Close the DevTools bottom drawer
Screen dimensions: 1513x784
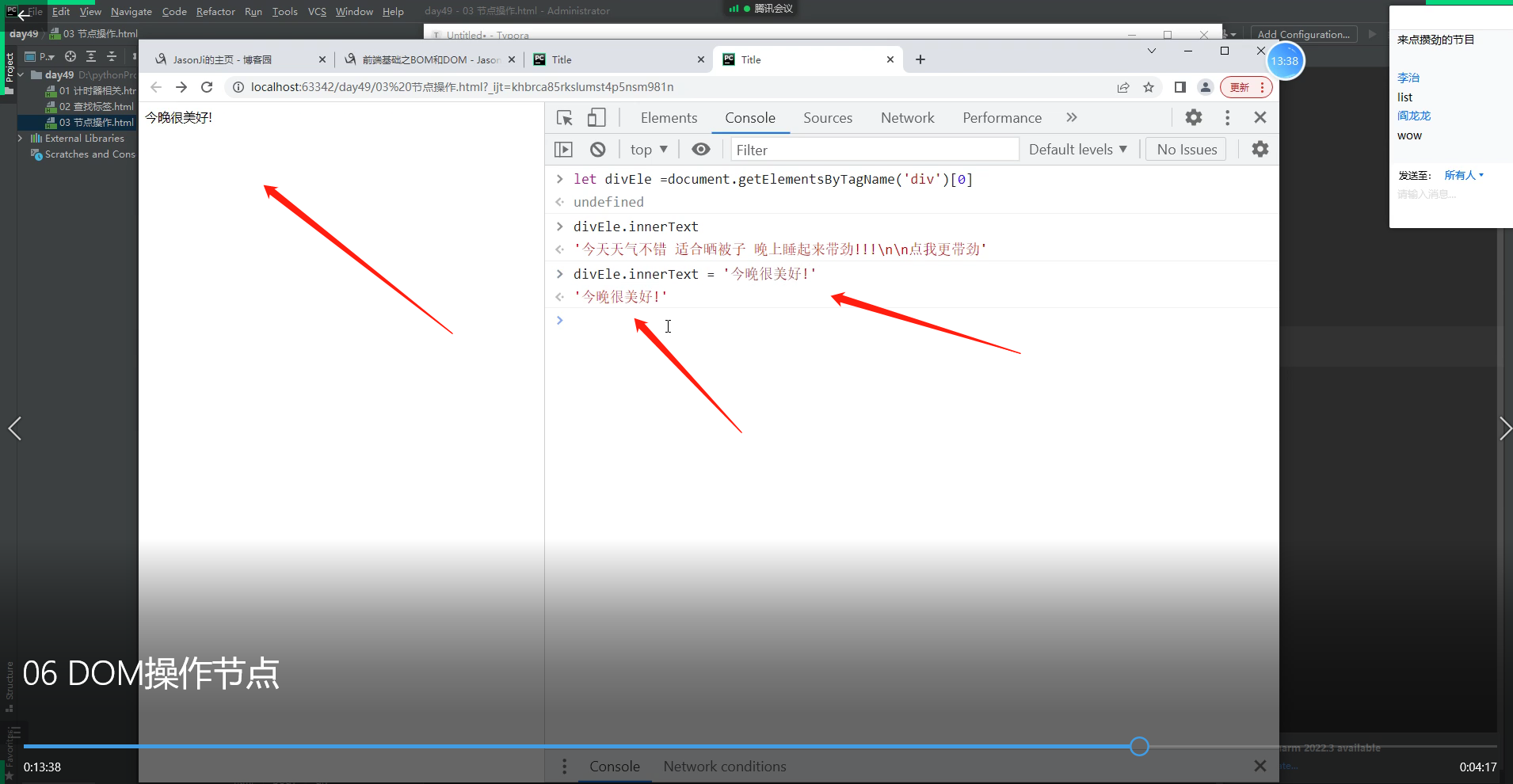1260,766
